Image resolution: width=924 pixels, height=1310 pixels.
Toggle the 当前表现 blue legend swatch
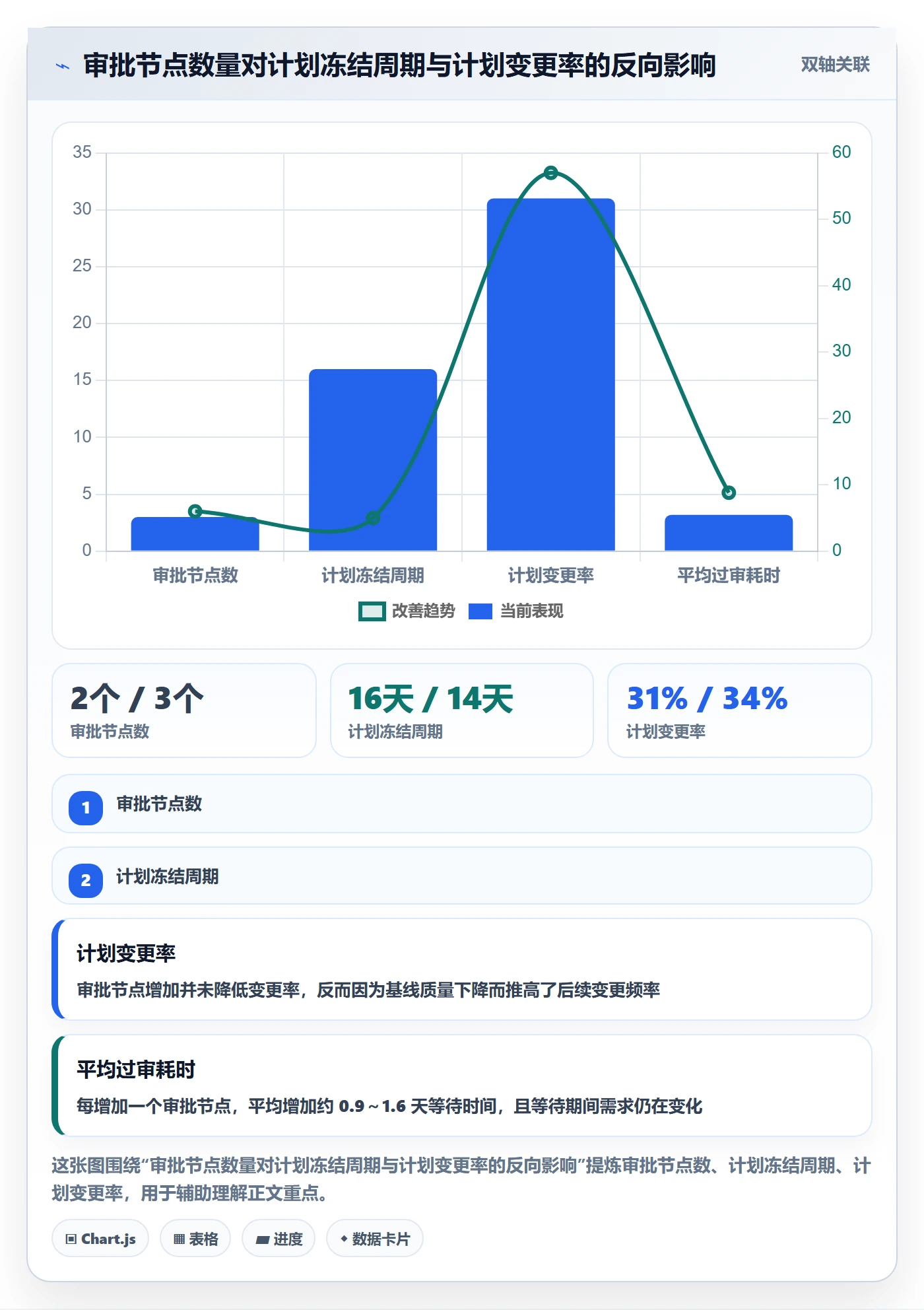[480, 611]
